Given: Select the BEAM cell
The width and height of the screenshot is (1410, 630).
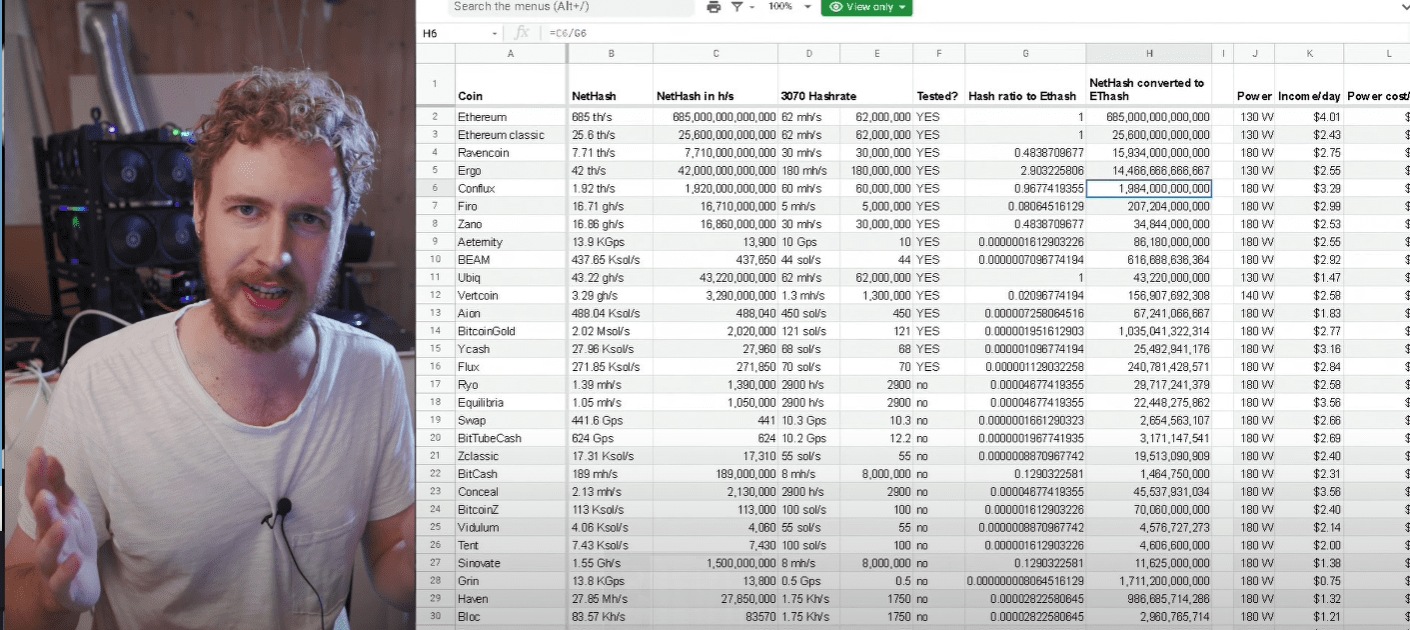Looking at the screenshot, I should [x=511, y=260].
